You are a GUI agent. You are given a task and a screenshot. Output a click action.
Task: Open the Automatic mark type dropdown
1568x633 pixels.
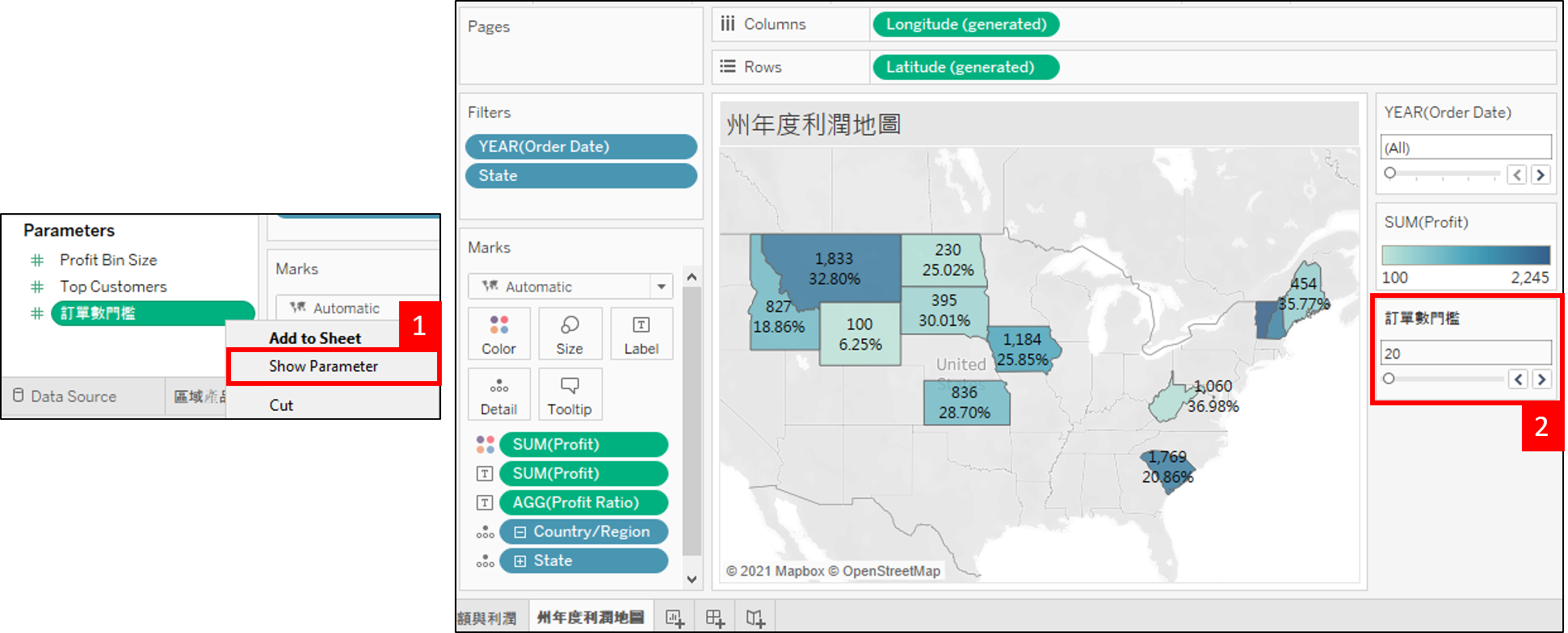tap(662, 287)
